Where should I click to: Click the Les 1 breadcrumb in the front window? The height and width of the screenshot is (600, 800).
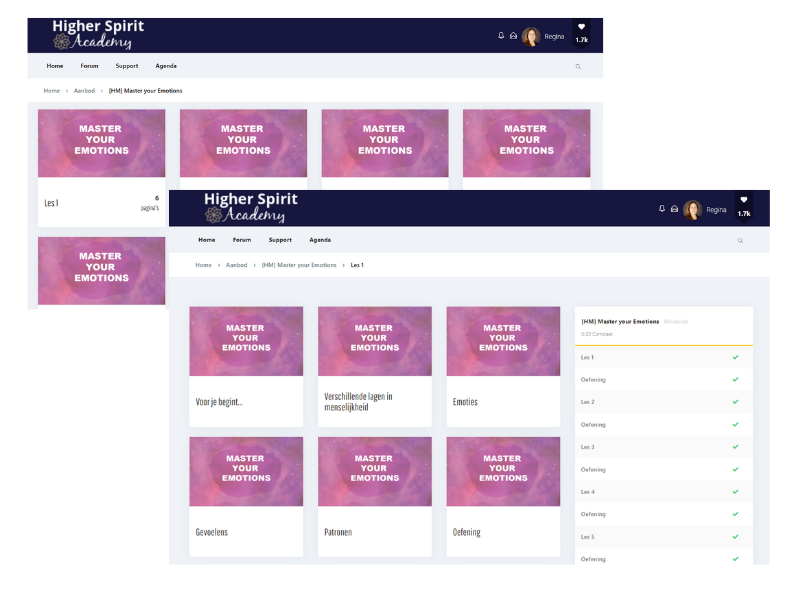pos(357,265)
